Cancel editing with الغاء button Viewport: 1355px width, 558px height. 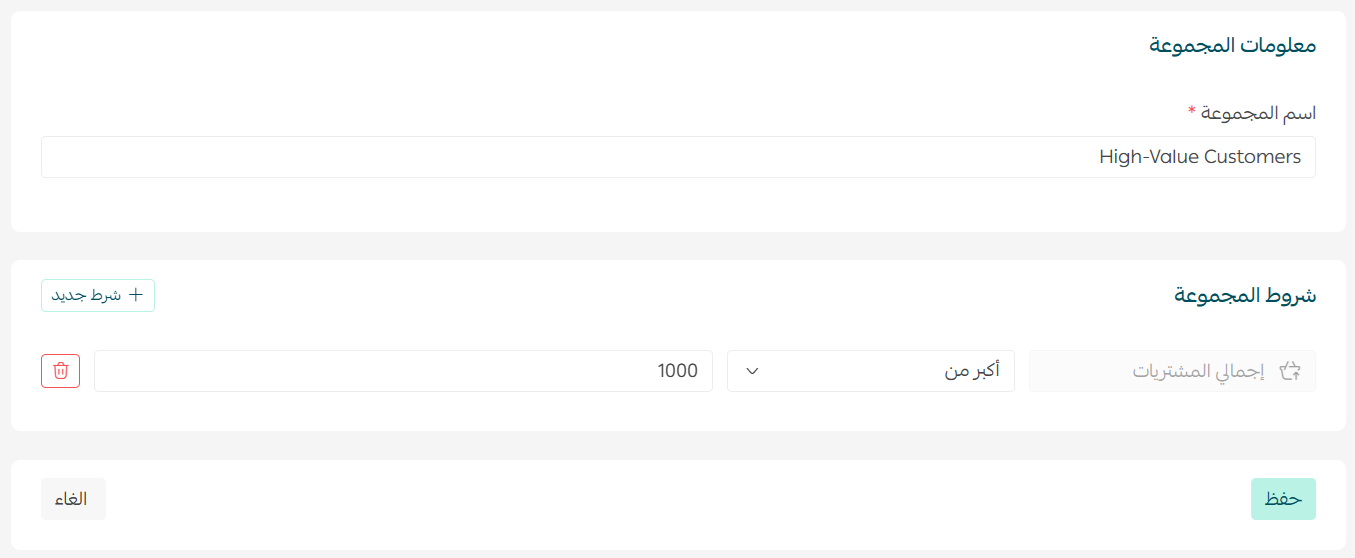point(73,499)
